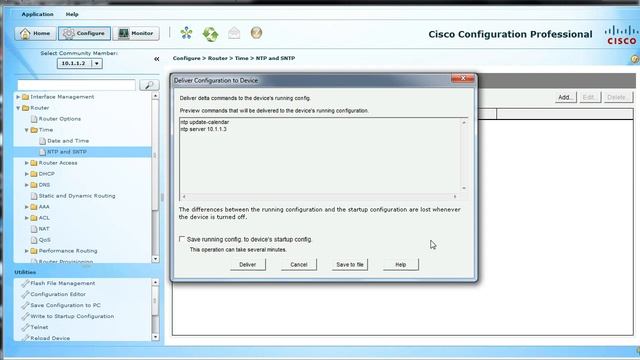Select Date and Time tree item

click(x=68, y=141)
